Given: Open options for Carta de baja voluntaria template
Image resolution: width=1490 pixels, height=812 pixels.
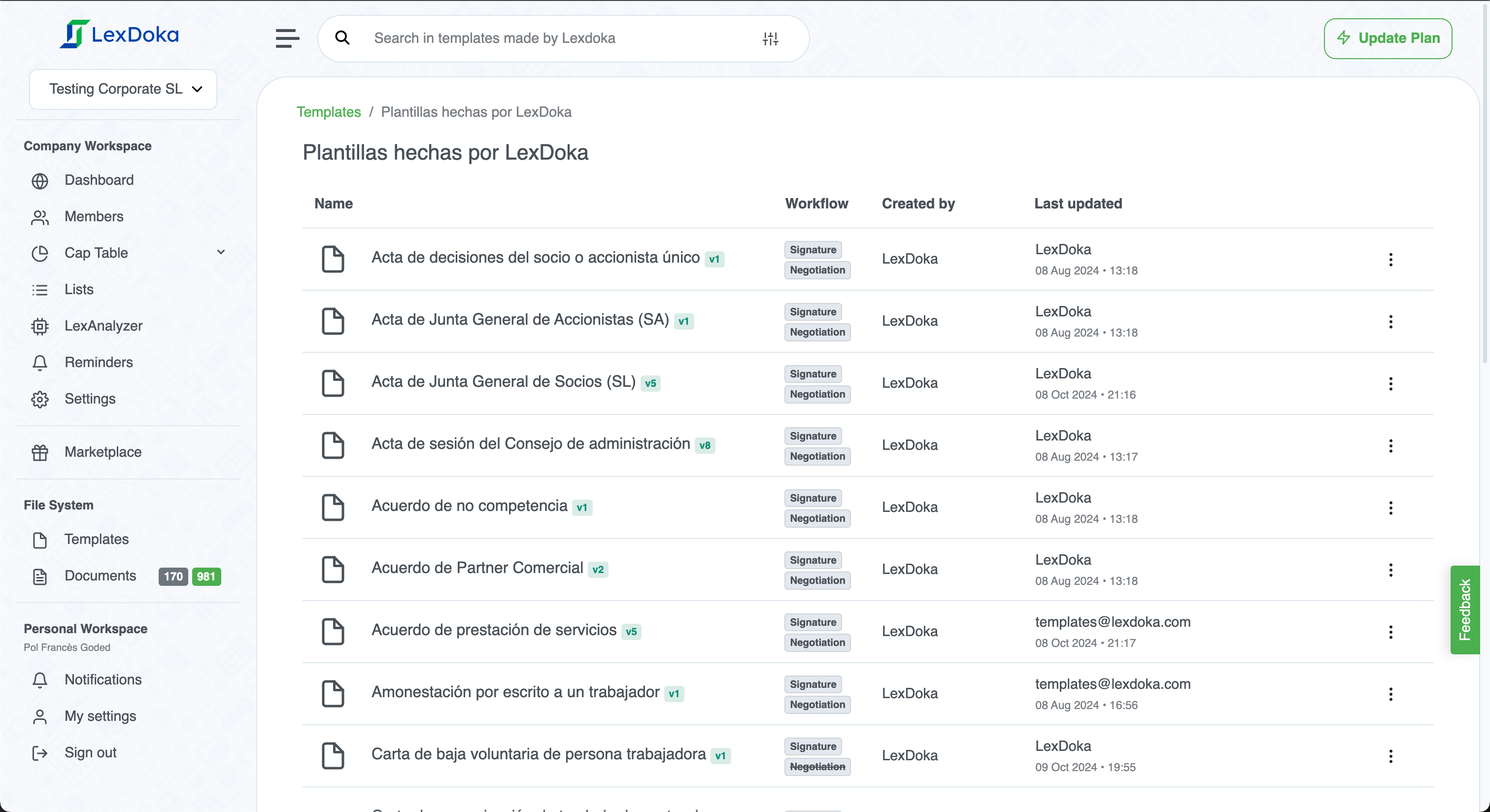Looking at the screenshot, I should tap(1390, 756).
